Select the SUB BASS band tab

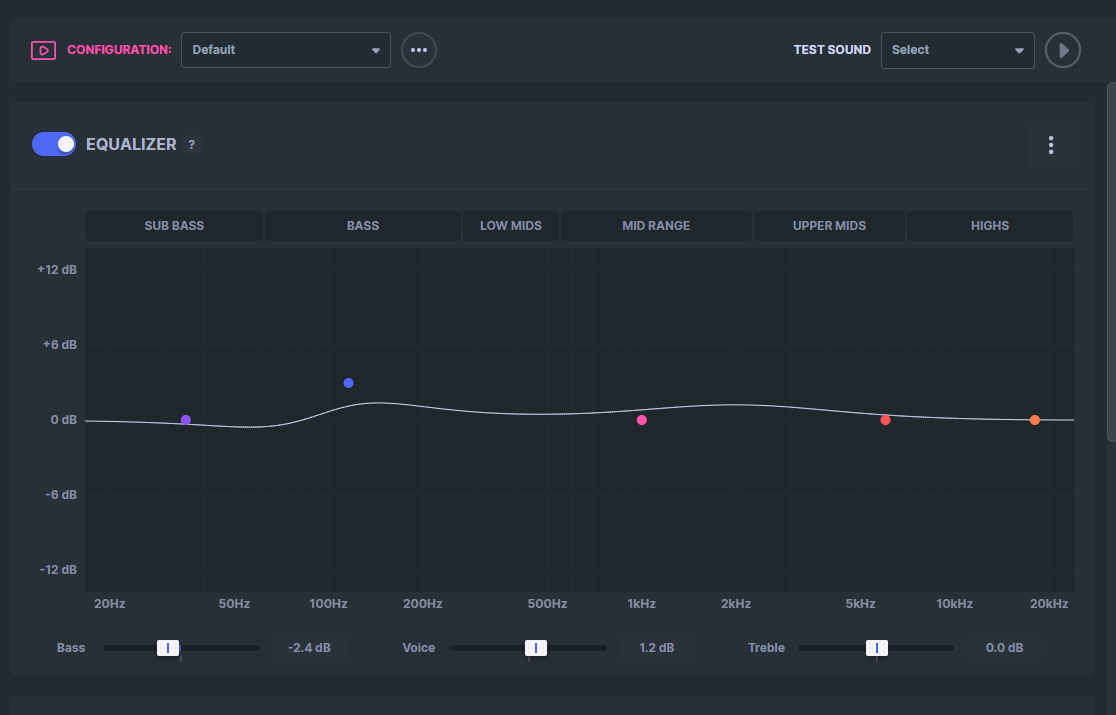174,226
